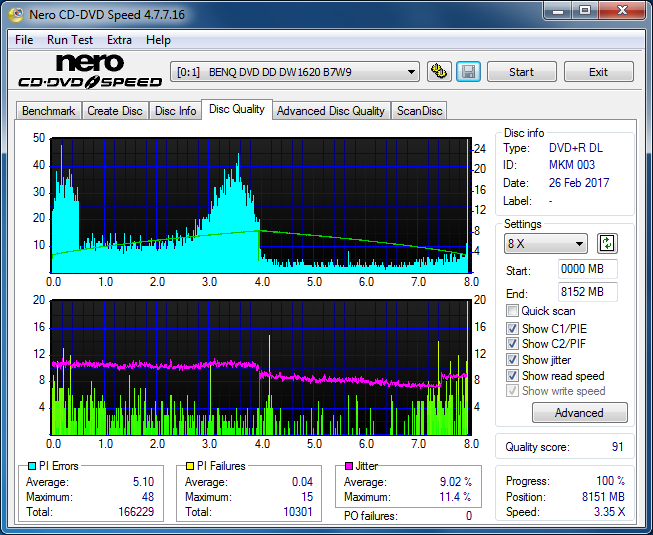
Task: Click the PI Failures and jitter graph
Action: pyautogui.click(x=261, y=367)
